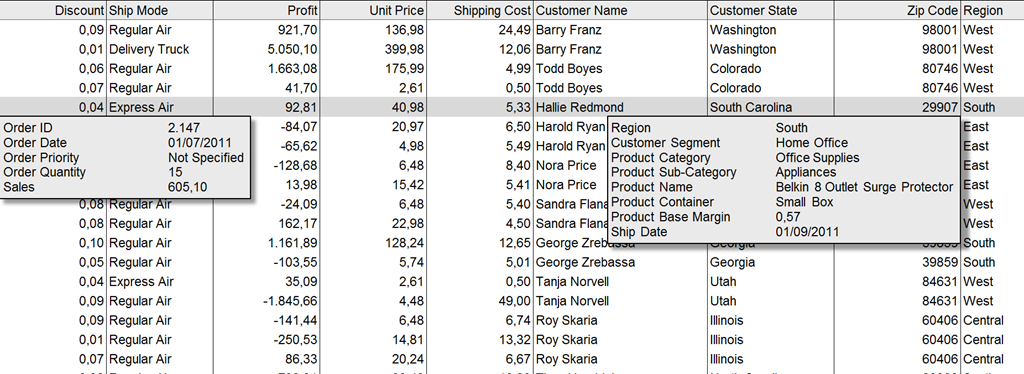The image size is (1024, 374).
Task: Click the Customer Name column header
Action: point(620,10)
